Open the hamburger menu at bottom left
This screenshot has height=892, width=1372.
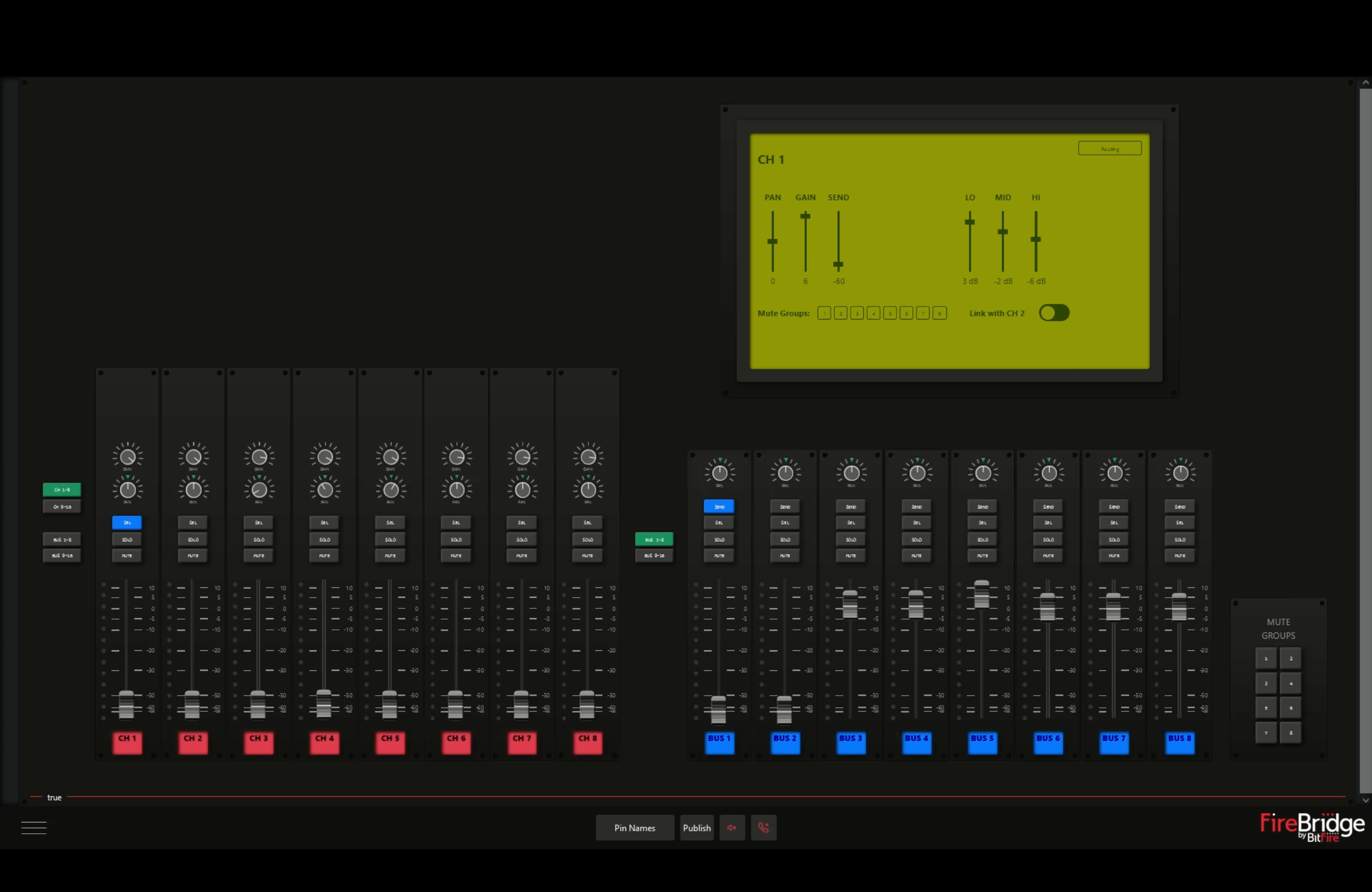point(34,828)
